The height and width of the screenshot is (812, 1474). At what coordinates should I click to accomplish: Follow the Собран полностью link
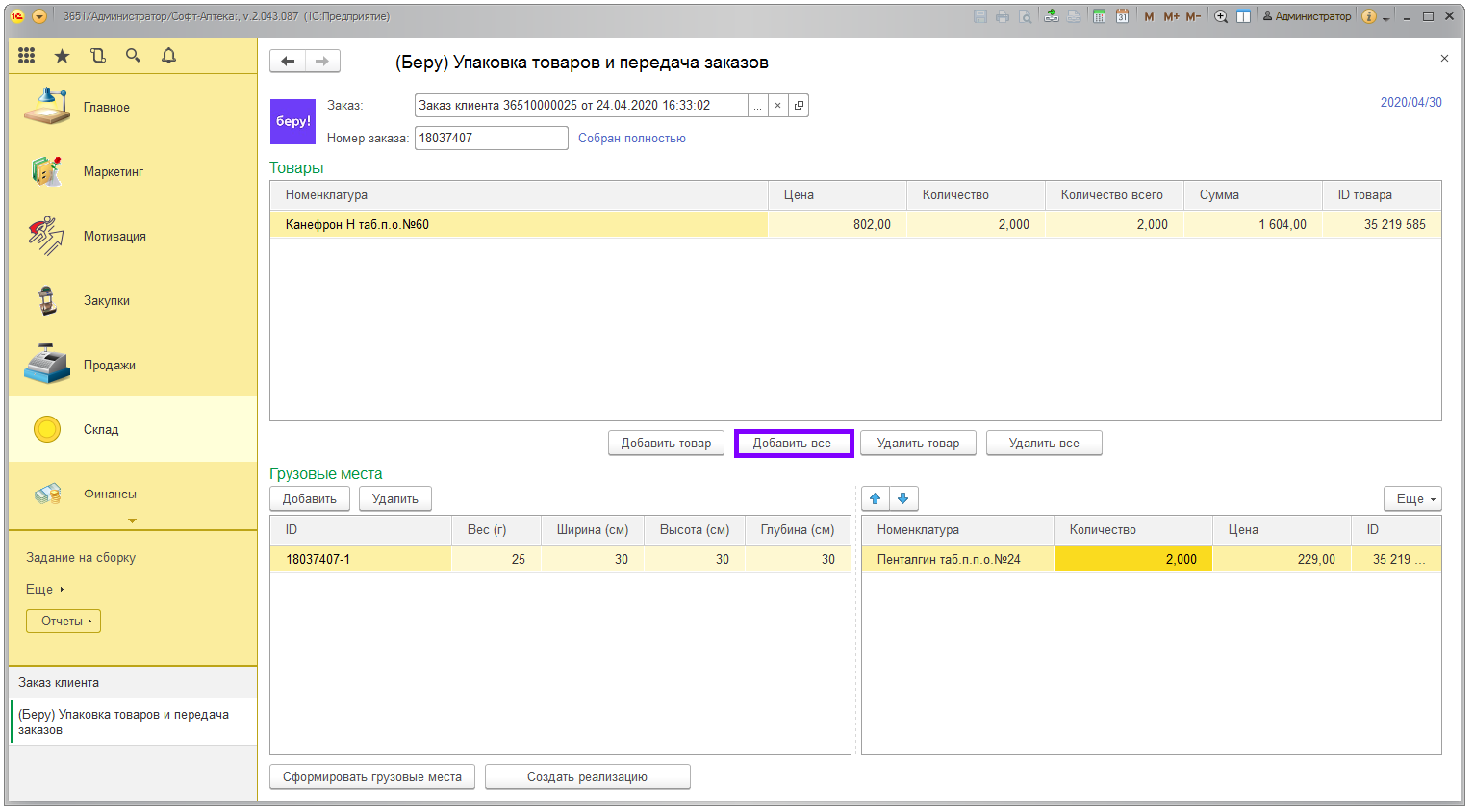[631, 139]
